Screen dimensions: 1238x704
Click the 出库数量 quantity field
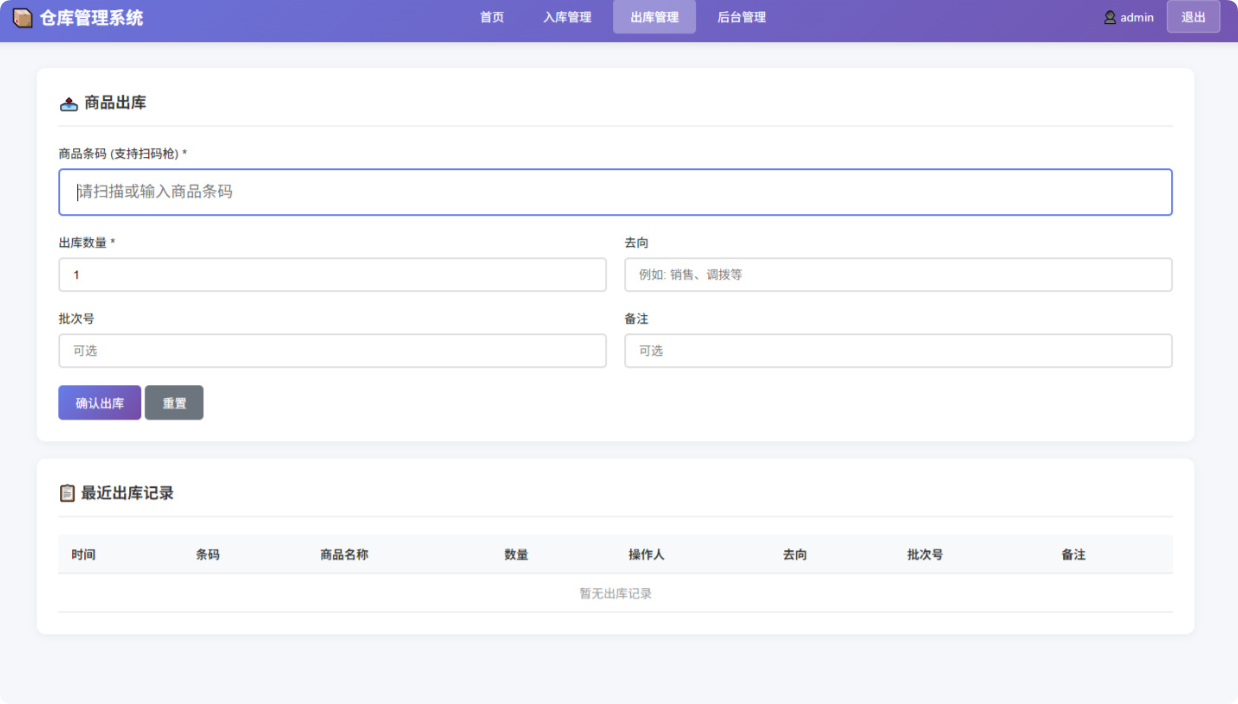(332, 275)
